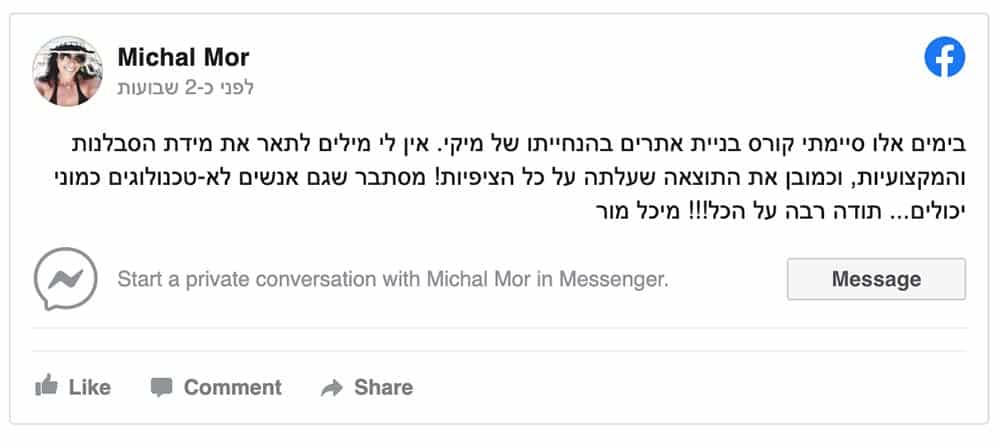This screenshot has width=1000, height=448.
Task: Click the Like text label
Action: click(x=90, y=387)
